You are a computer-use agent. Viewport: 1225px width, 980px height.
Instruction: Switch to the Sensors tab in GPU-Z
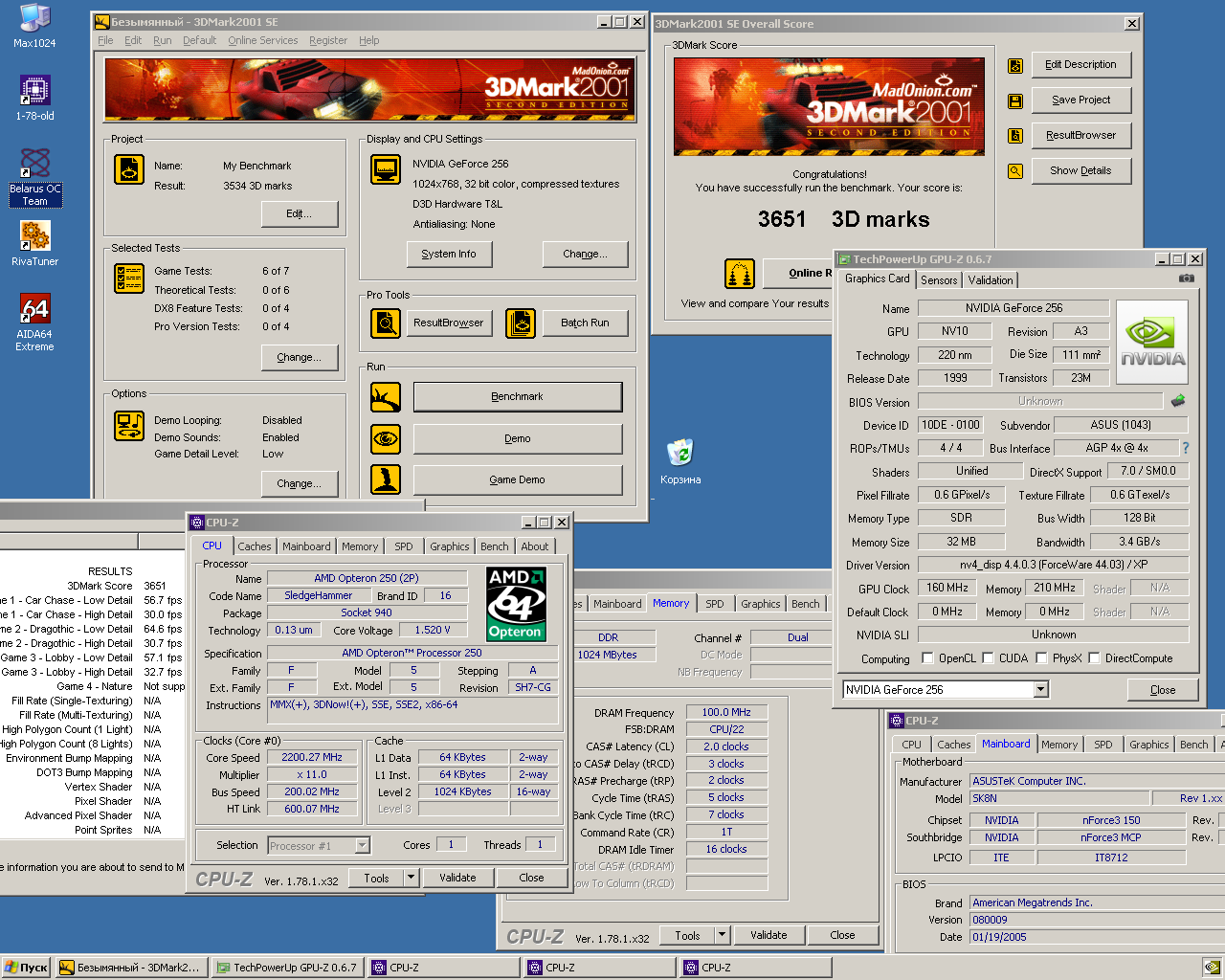tap(939, 280)
